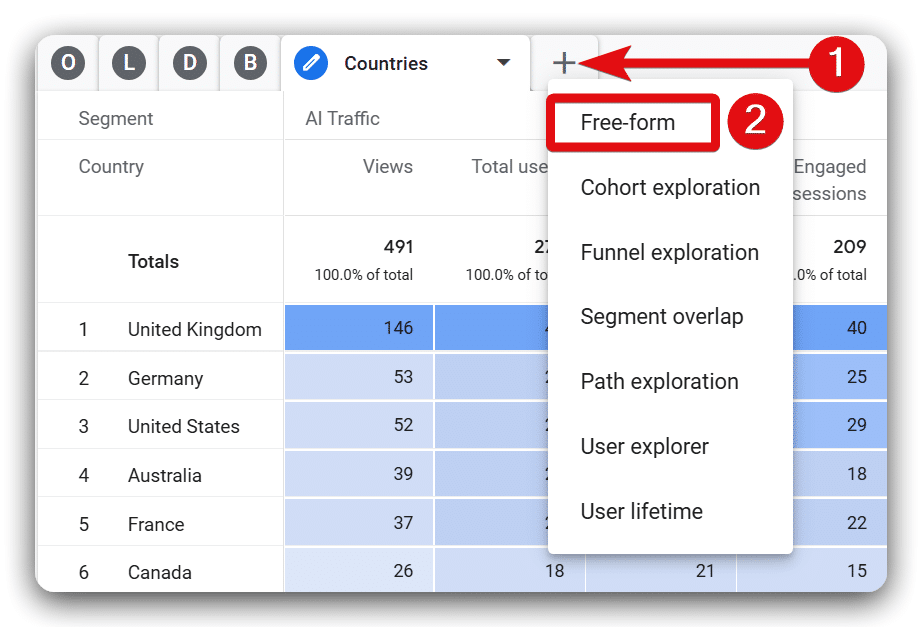Click the Views column header
The image size is (922, 627).
coord(388,167)
